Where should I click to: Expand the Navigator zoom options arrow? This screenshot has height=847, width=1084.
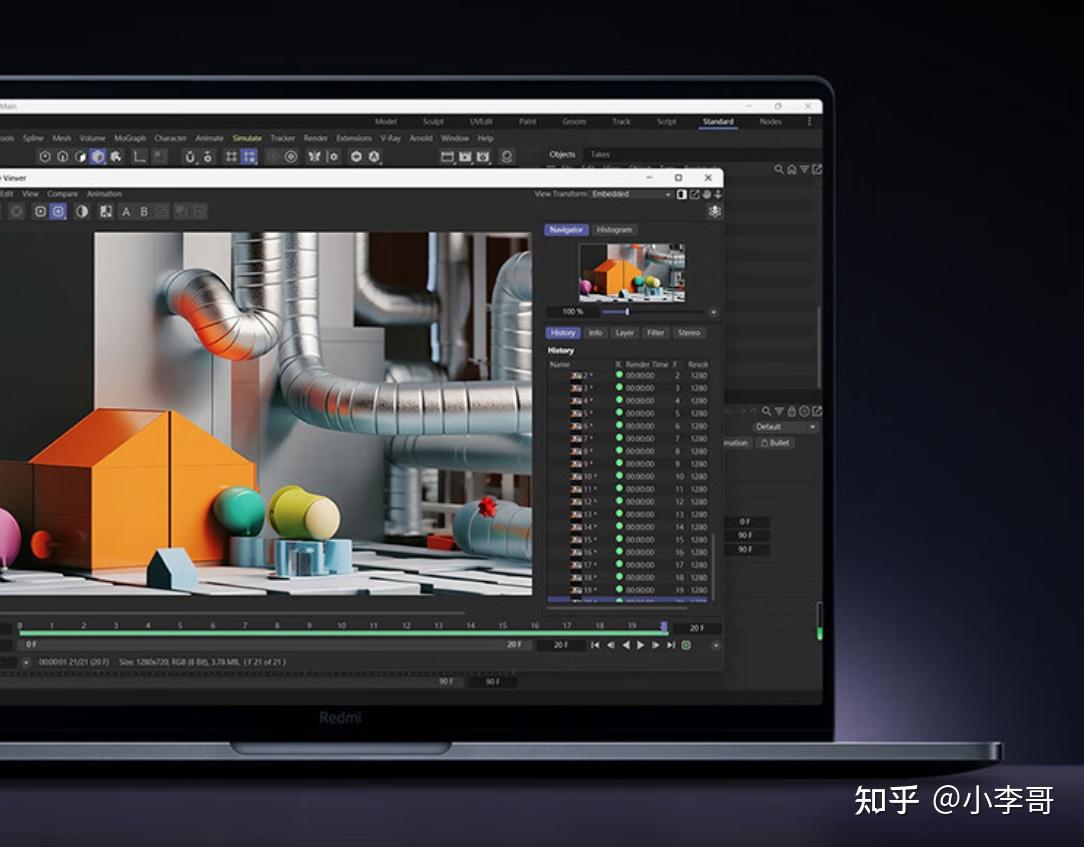pos(713,312)
